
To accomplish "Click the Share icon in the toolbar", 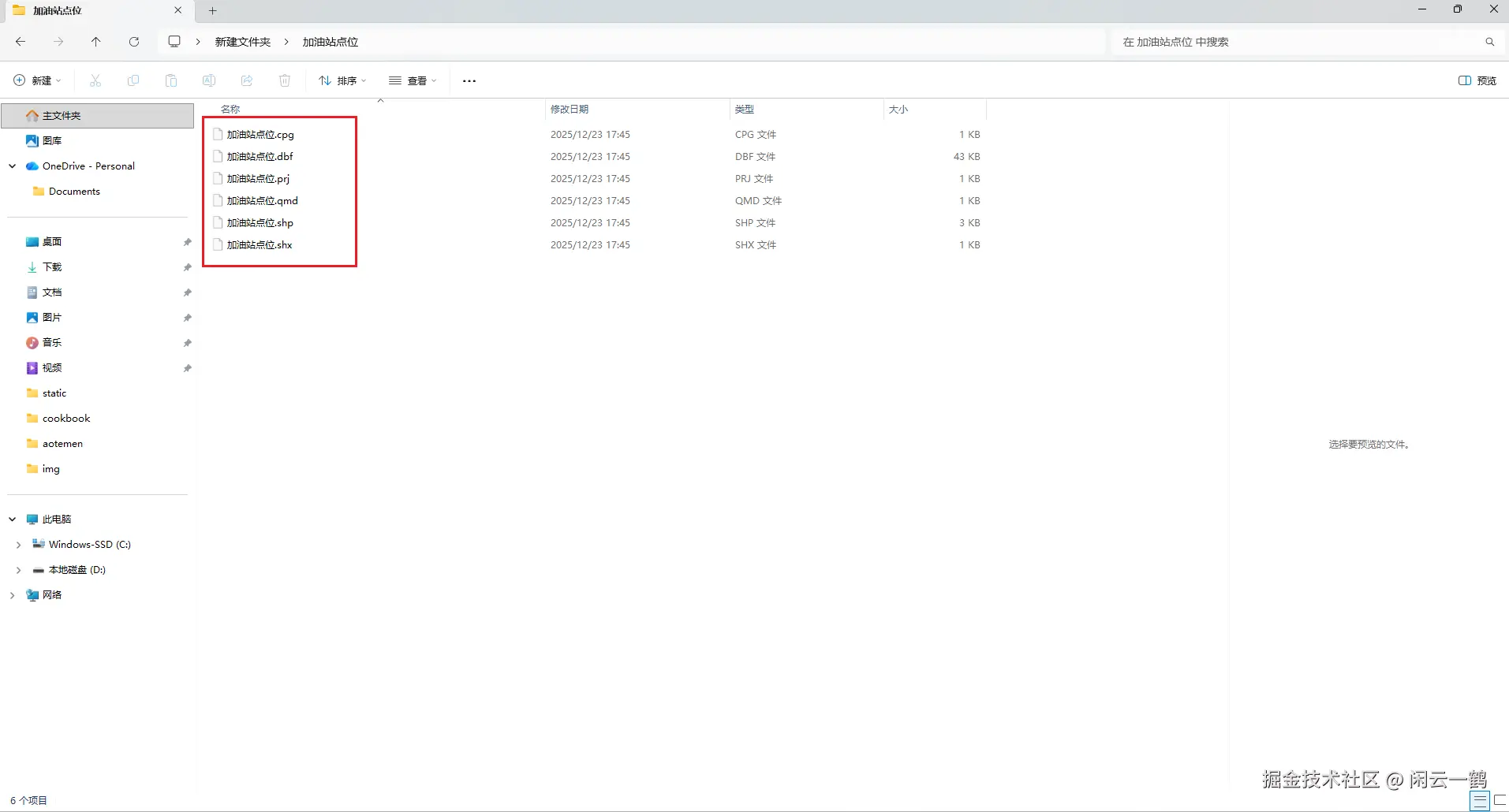I will pyautogui.click(x=247, y=80).
